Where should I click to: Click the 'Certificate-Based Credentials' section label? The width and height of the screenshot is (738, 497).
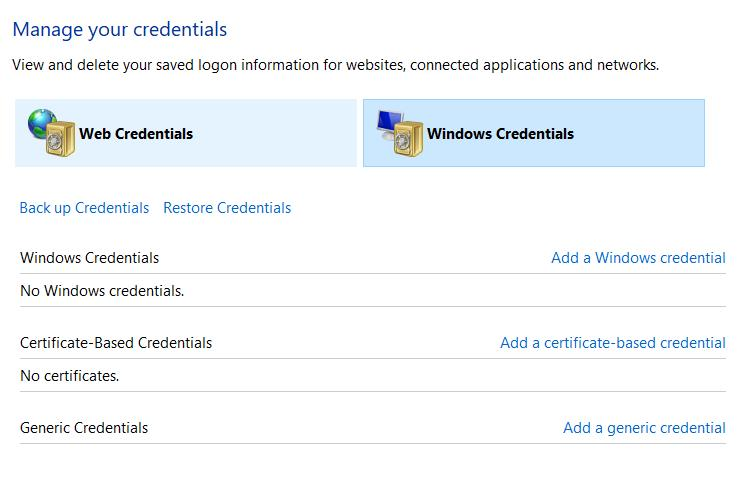[x=116, y=343]
